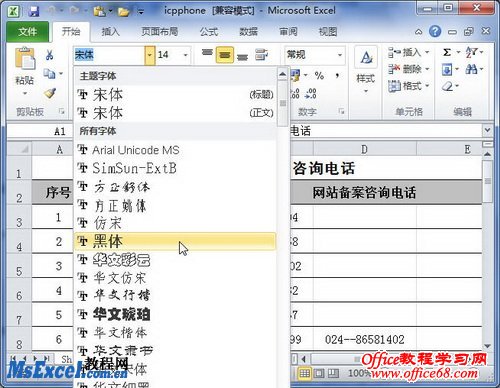Click the Open folder icon in quick access toolbar
Viewport: 500px width, 388px height.
[x=123, y=12]
